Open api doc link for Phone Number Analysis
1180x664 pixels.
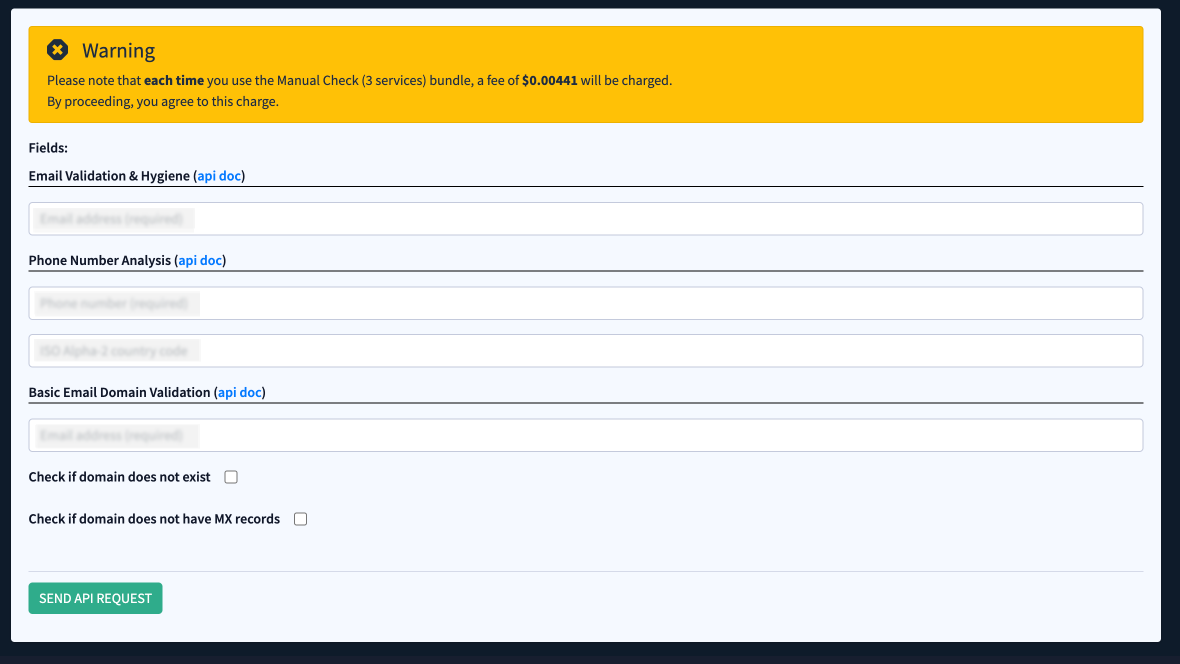pyautogui.click(x=200, y=260)
